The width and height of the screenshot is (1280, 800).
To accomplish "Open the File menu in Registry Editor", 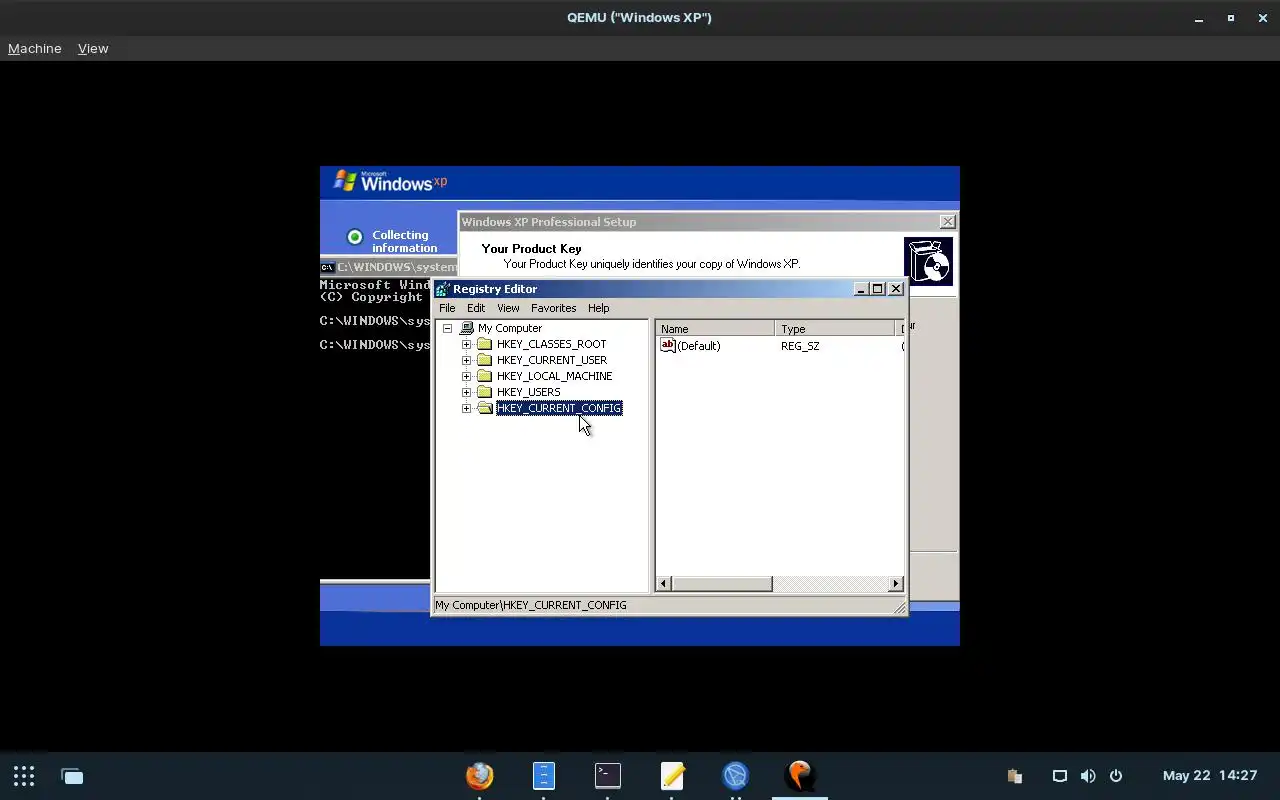I will point(447,308).
